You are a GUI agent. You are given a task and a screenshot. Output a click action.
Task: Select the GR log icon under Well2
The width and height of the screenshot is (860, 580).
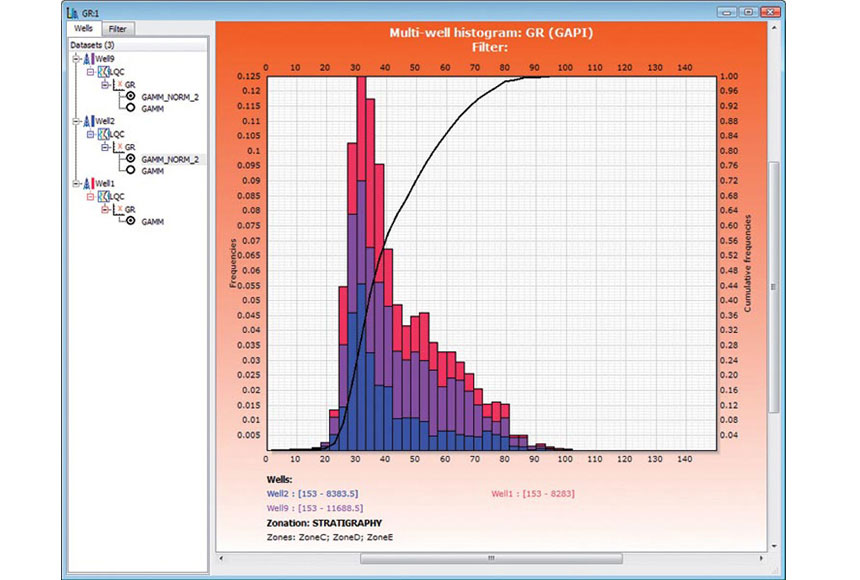click(118, 145)
